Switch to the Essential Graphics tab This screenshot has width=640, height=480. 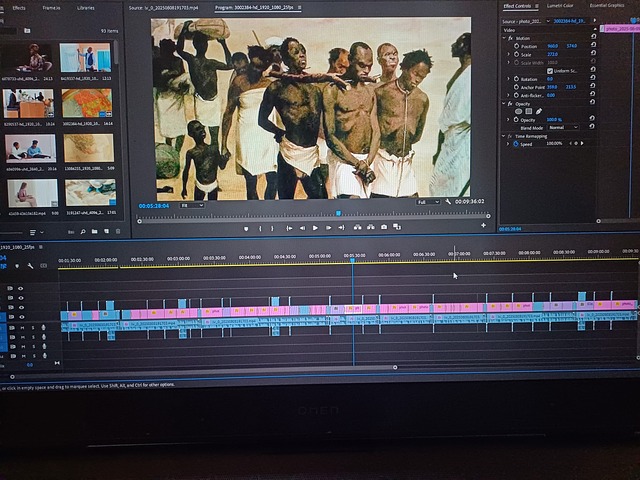607,5
